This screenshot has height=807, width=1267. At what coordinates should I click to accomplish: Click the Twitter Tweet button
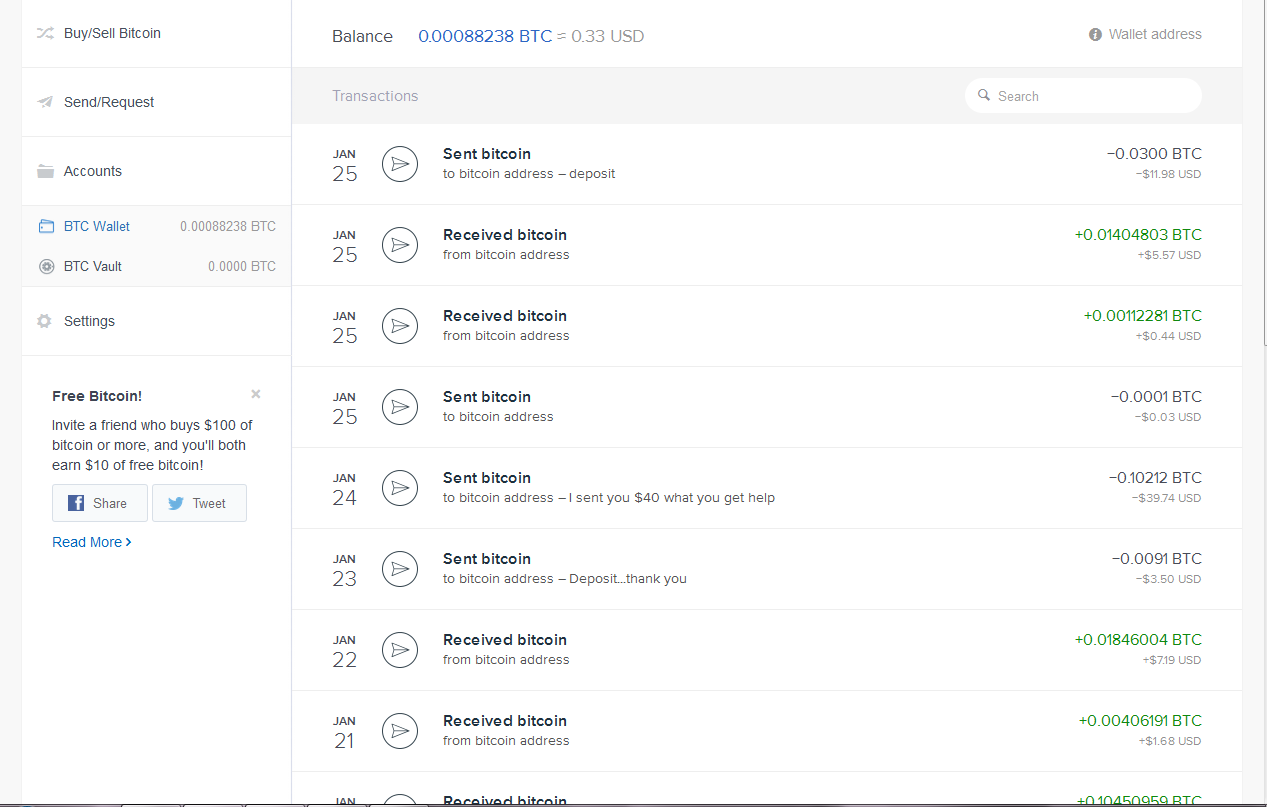199,503
